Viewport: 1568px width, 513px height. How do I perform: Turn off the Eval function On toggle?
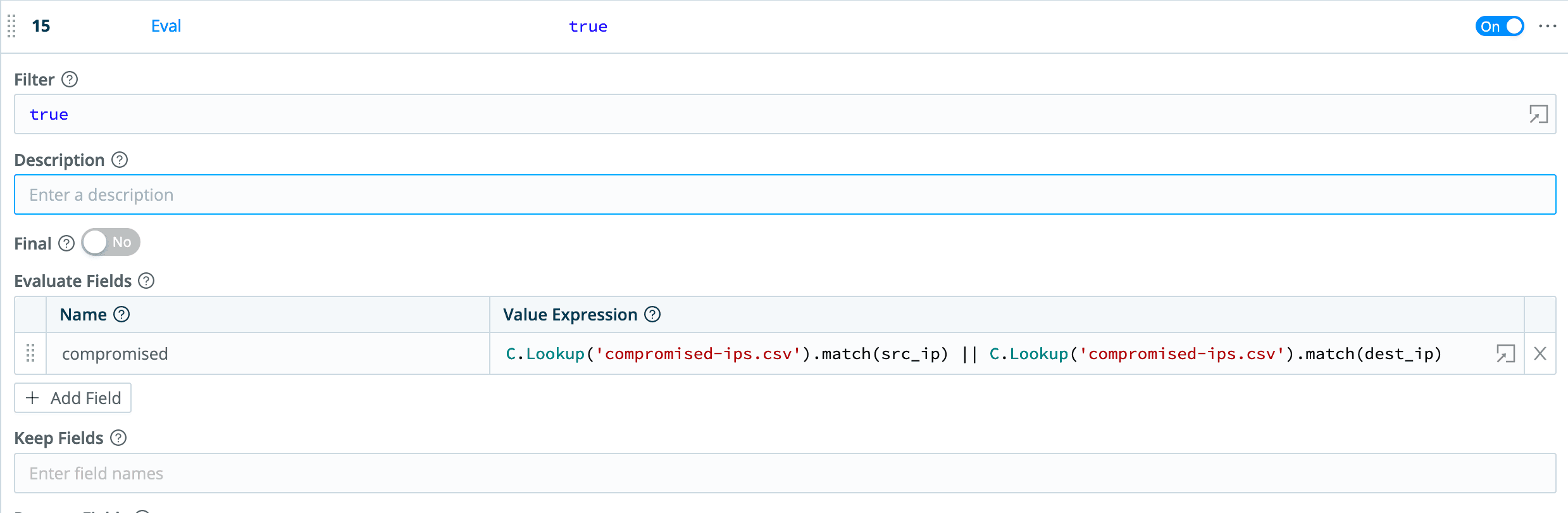coord(1499,27)
